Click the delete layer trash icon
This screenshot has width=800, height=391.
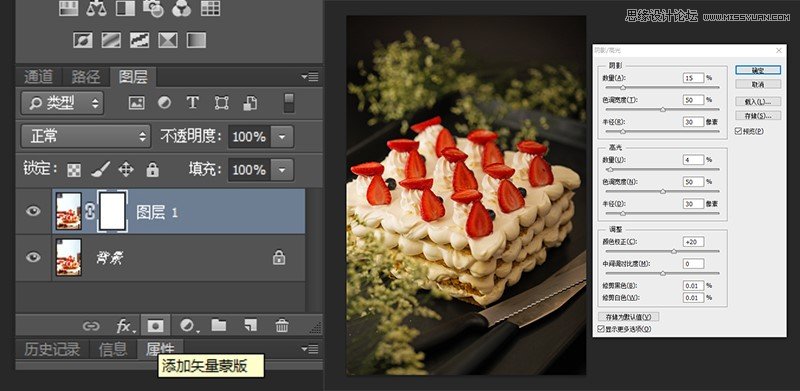[x=282, y=325]
